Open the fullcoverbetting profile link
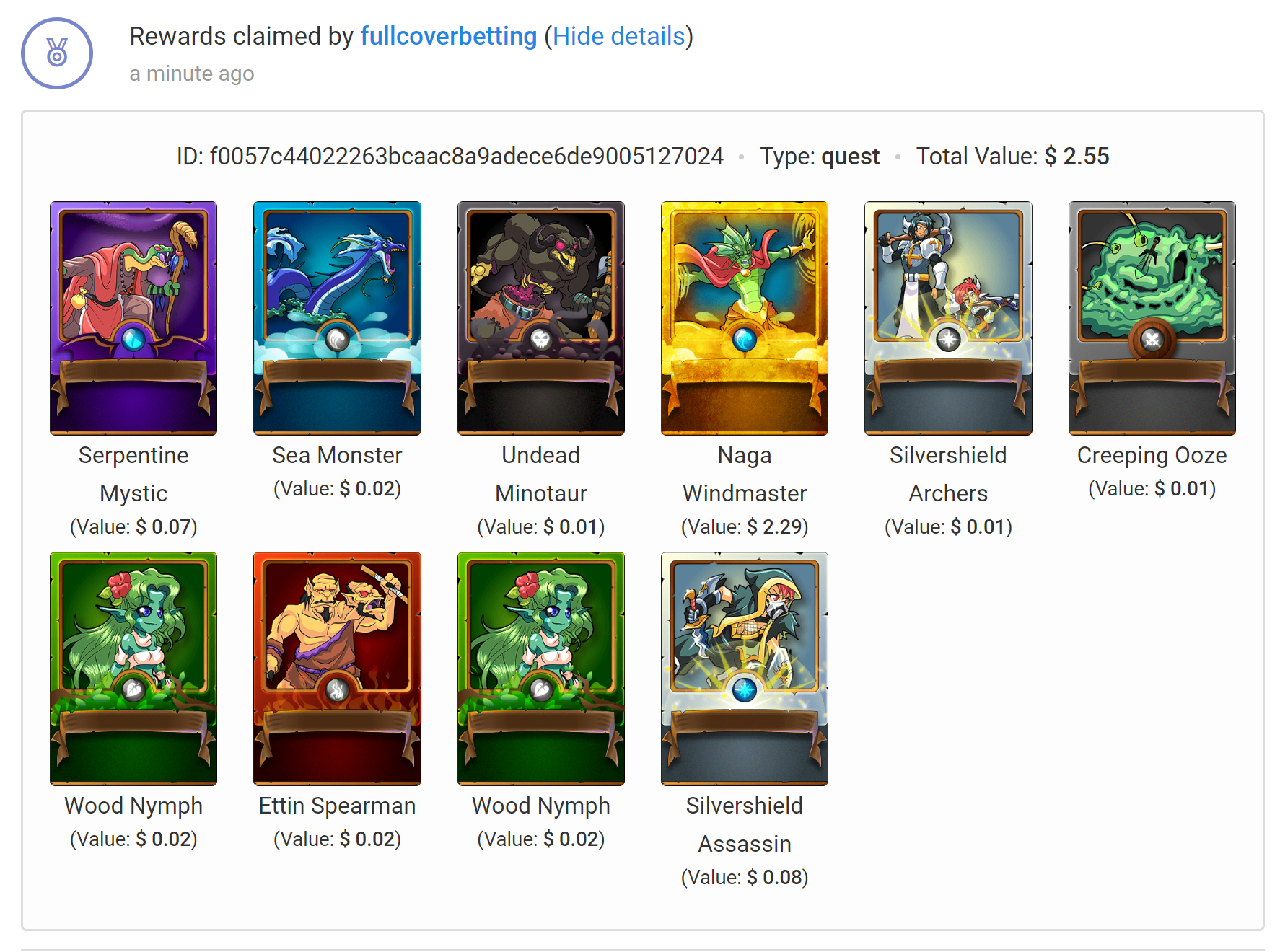Image resolution: width=1280 pixels, height=952 pixels. [448, 36]
